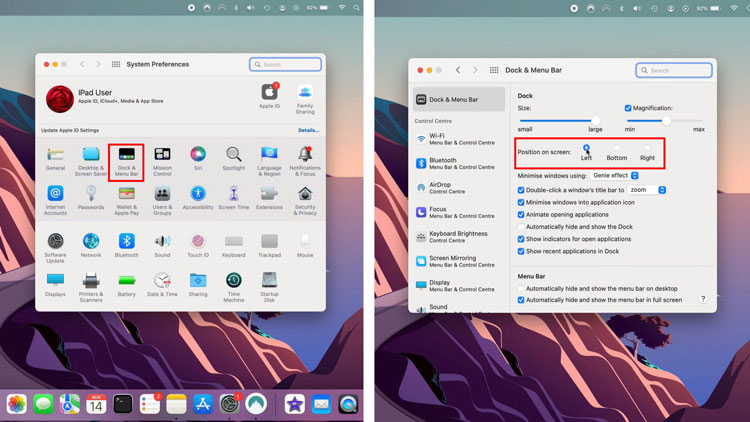Open Mission Control preferences
750x422 pixels.
pyautogui.click(x=162, y=154)
